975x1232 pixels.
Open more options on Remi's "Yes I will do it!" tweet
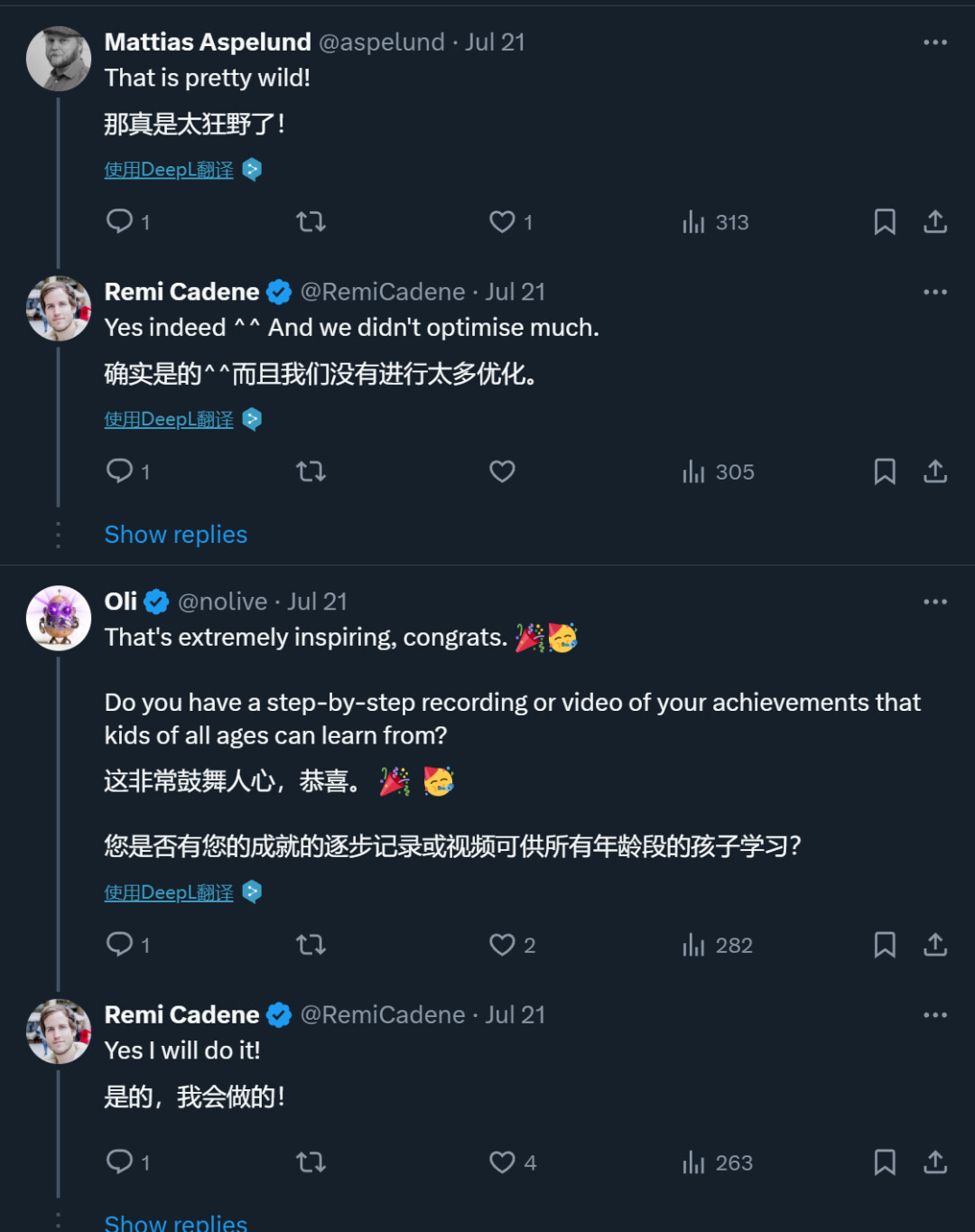click(x=935, y=1015)
